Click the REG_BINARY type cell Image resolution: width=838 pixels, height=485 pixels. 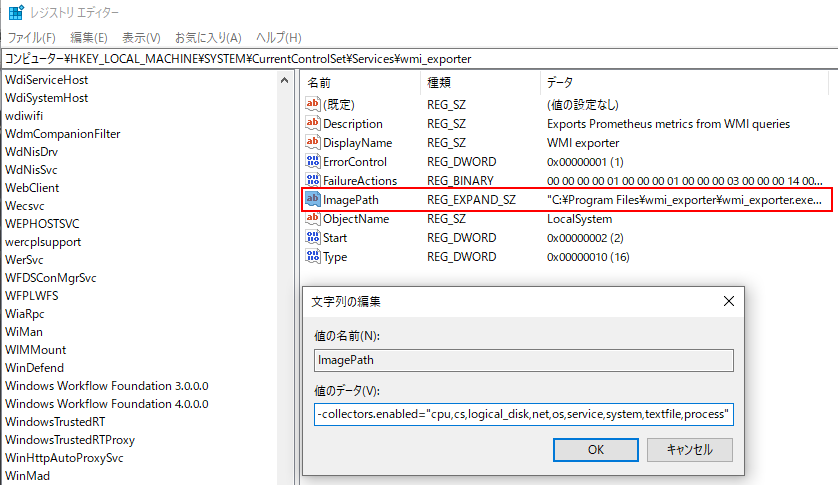[460, 181]
